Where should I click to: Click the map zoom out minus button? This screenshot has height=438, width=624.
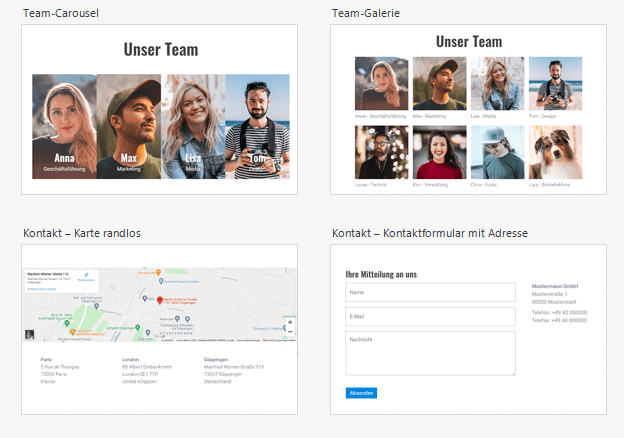290,331
